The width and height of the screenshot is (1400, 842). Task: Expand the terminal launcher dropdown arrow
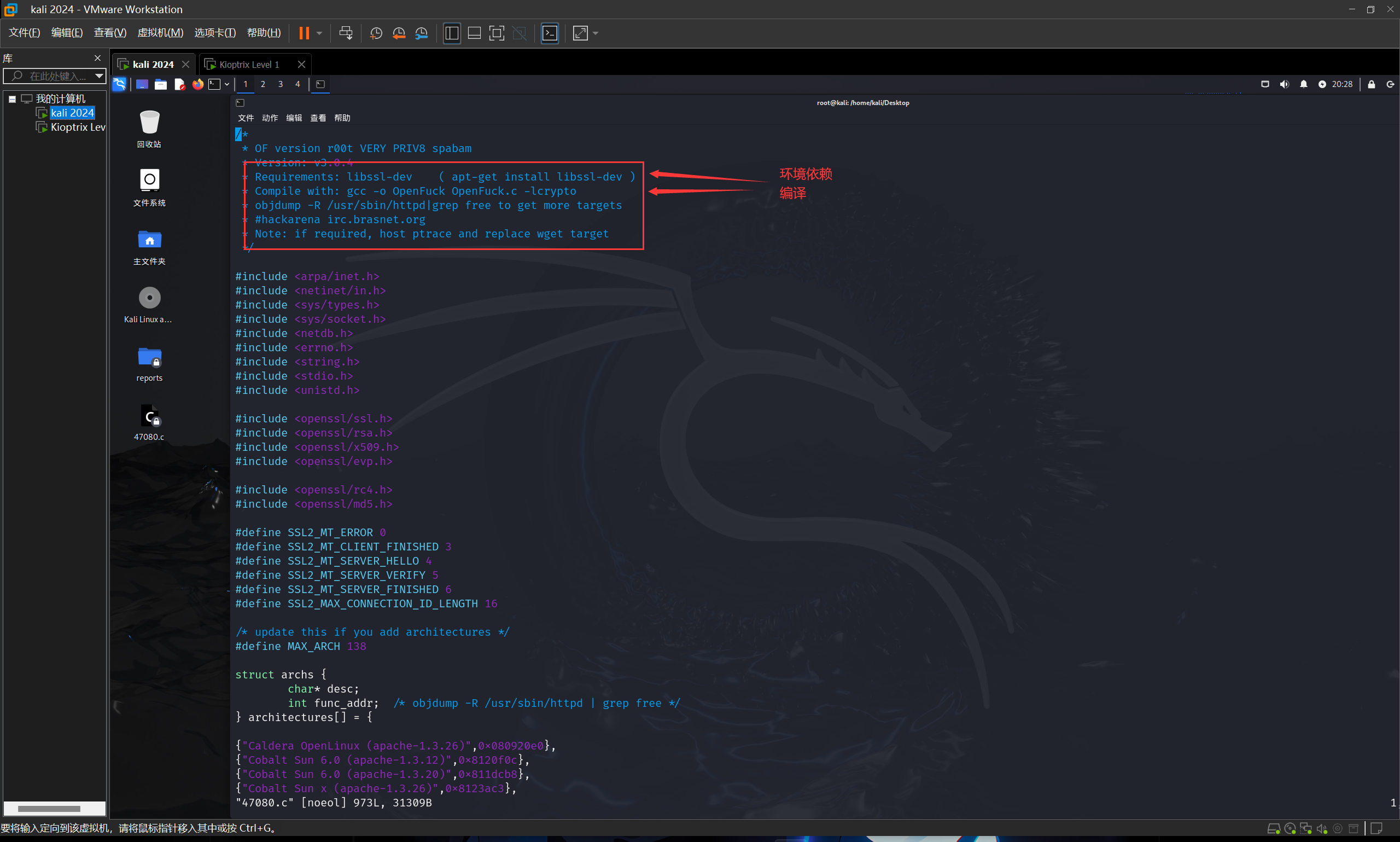227,84
